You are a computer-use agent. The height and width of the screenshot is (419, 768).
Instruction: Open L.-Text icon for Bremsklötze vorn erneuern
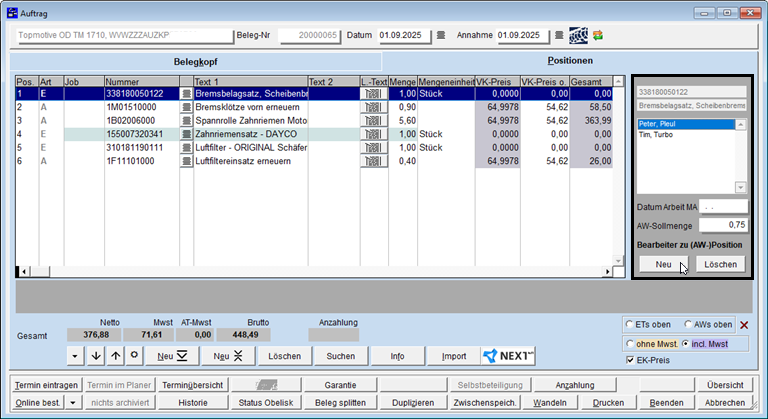tap(374, 107)
